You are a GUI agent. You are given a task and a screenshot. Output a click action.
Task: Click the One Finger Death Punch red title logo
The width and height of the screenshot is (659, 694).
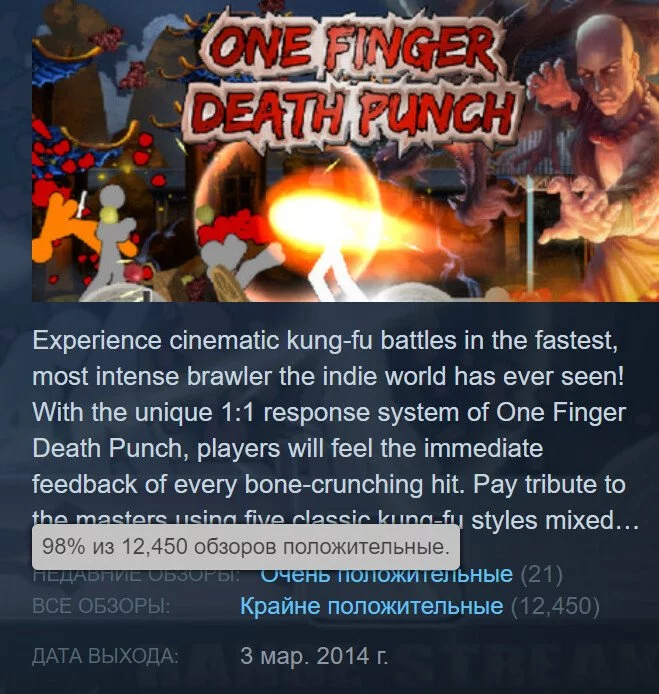[352, 80]
